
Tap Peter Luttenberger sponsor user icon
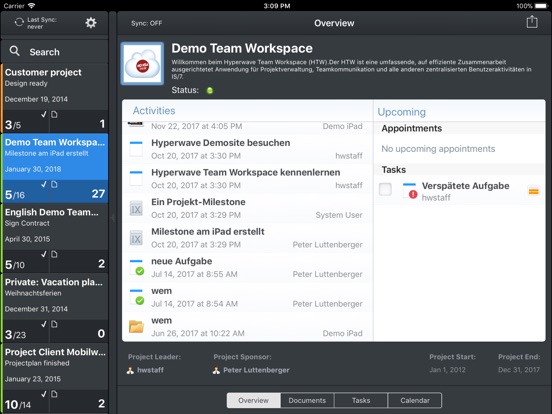click(216, 370)
